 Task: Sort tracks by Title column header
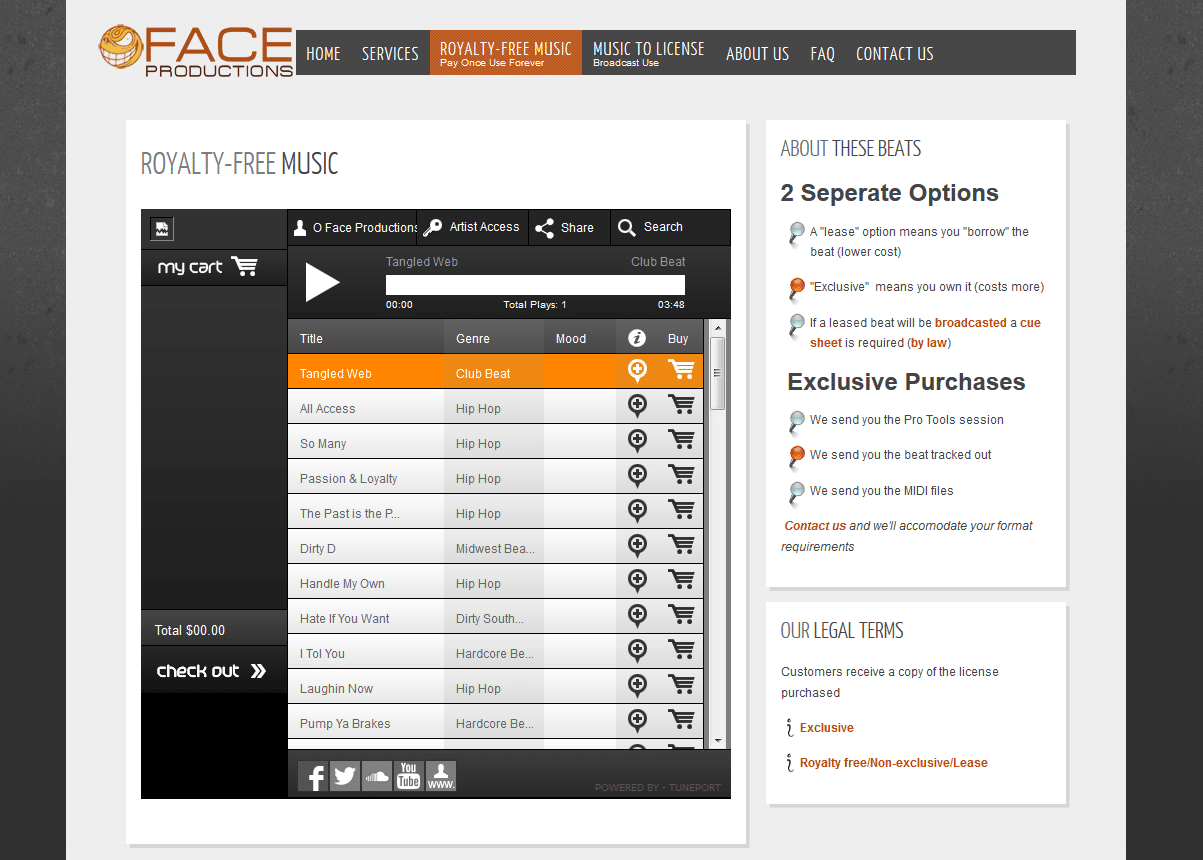click(x=312, y=339)
